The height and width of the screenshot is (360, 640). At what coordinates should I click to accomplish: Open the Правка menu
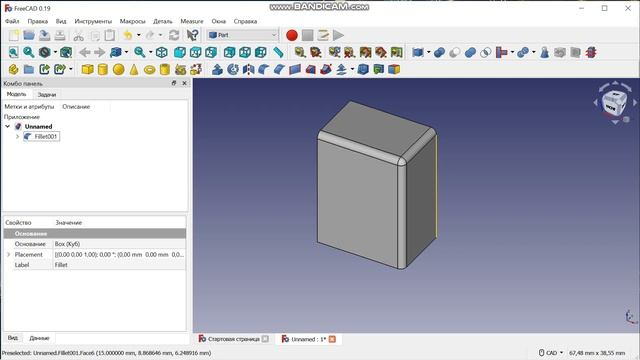tap(38, 21)
